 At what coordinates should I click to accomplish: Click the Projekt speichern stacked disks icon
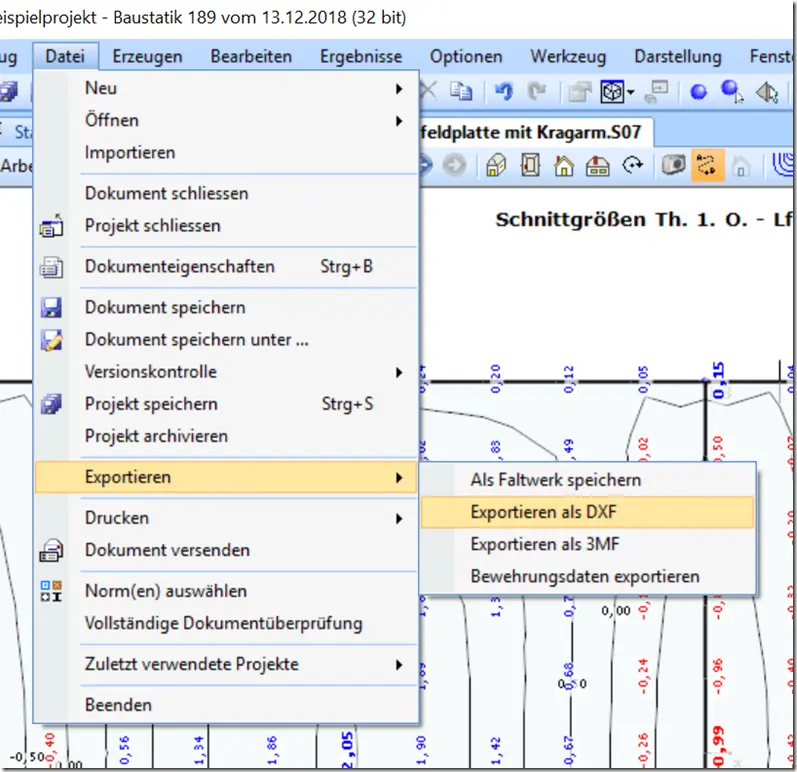coord(51,404)
